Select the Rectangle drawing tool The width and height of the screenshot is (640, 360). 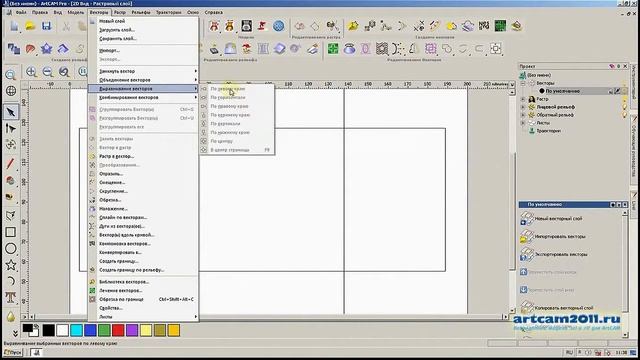[x=11, y=232]
